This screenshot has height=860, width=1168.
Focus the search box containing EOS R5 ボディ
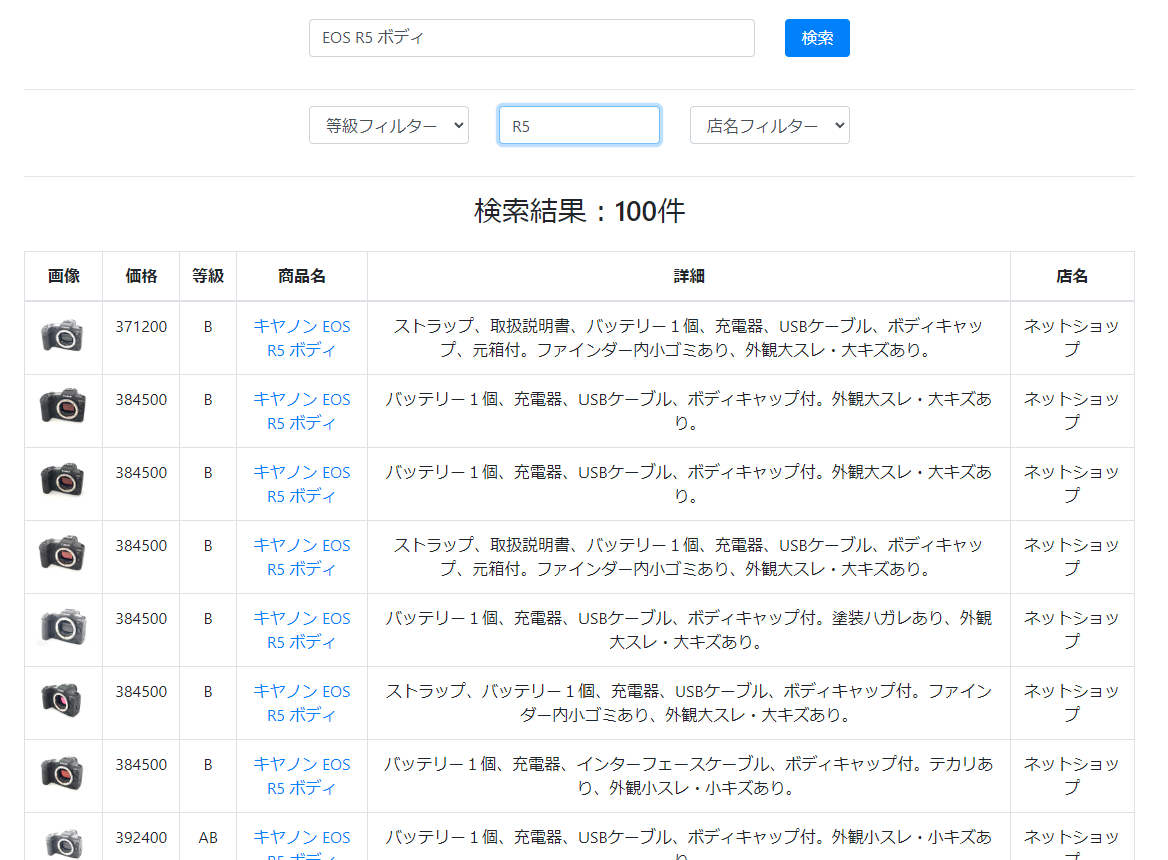531,38
